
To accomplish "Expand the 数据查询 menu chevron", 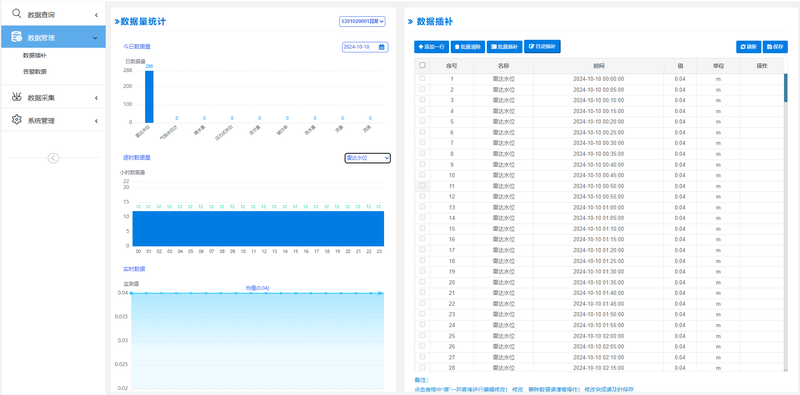I will point(96,15).
